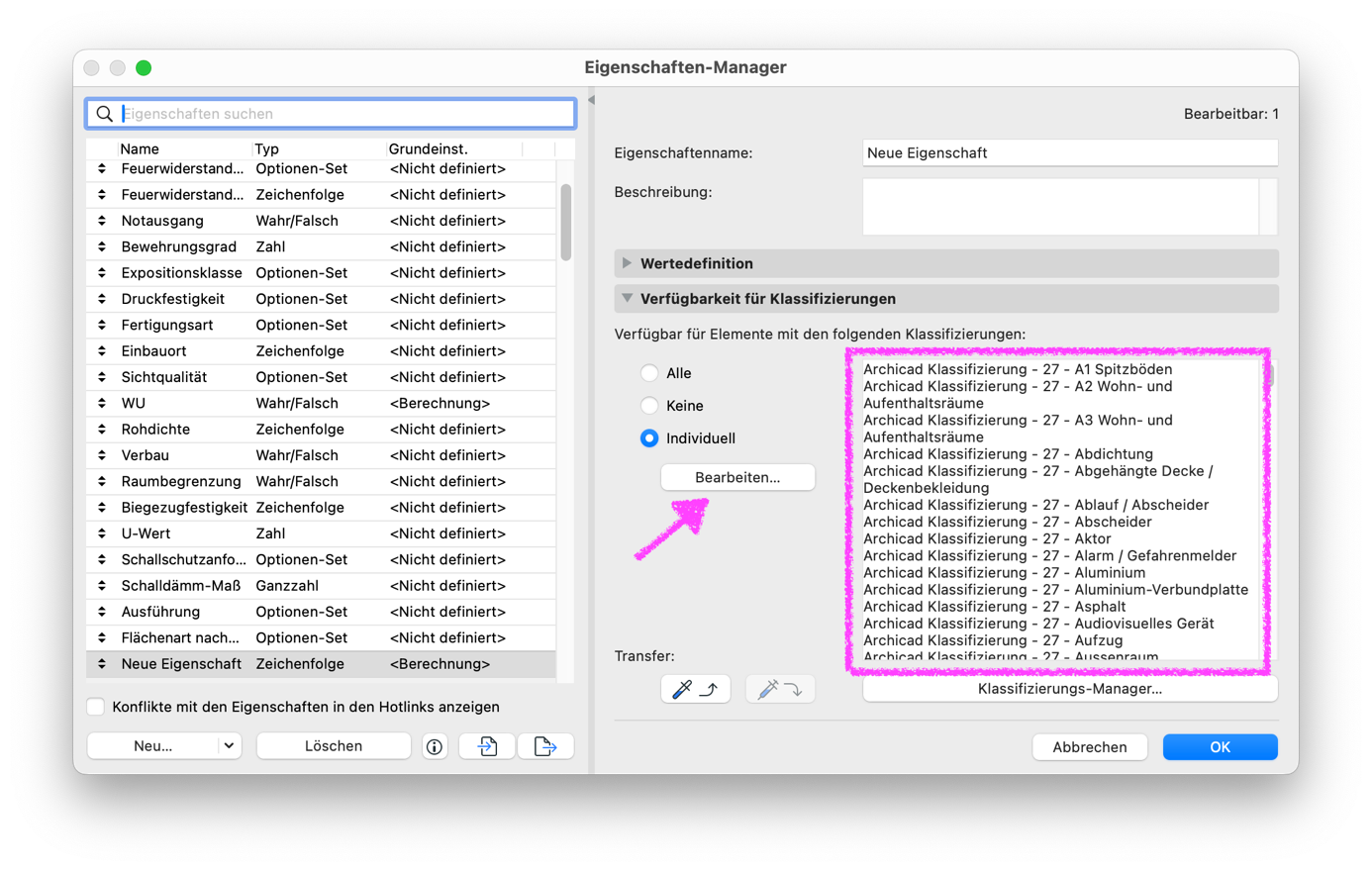Expand the Wertedefinition section

(x=627, y=263)
